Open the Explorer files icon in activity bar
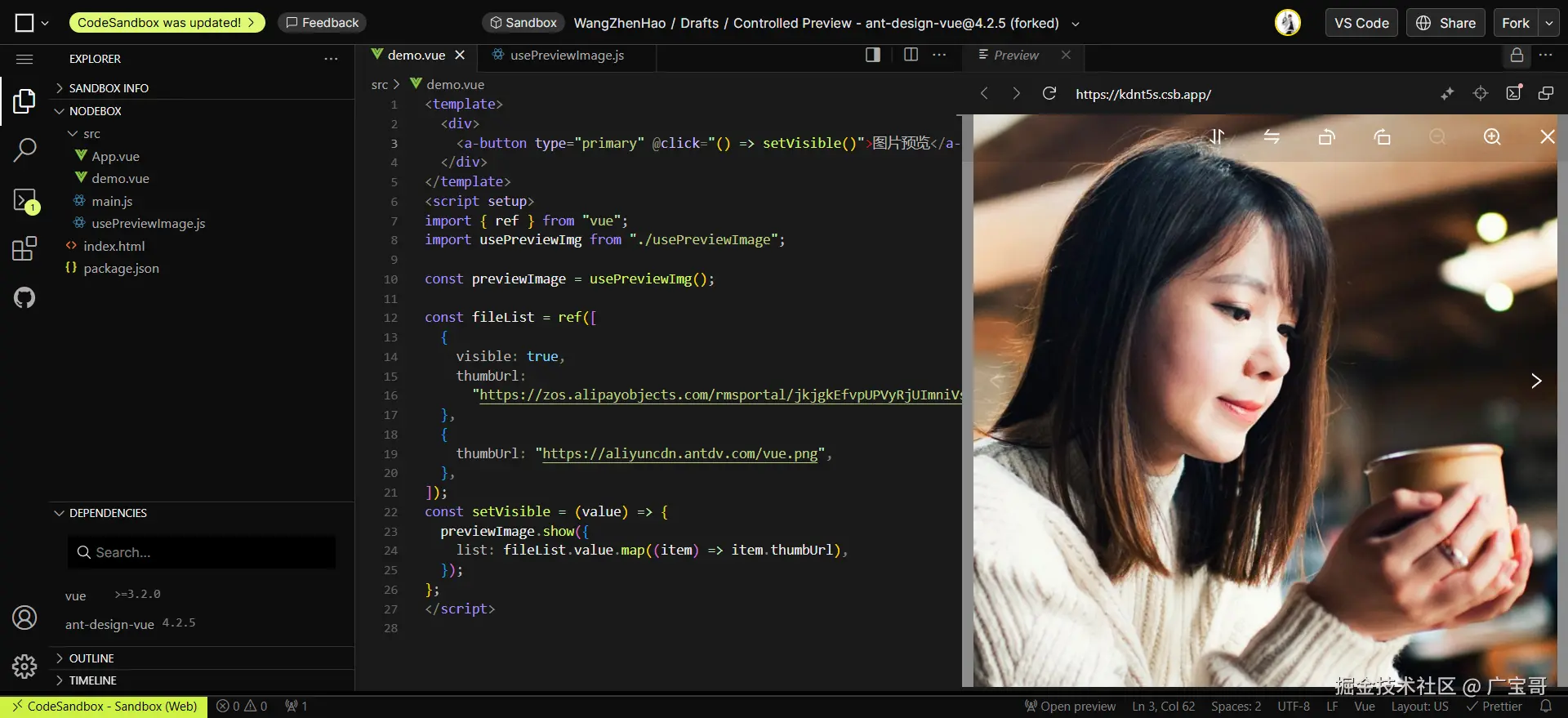 24,101
